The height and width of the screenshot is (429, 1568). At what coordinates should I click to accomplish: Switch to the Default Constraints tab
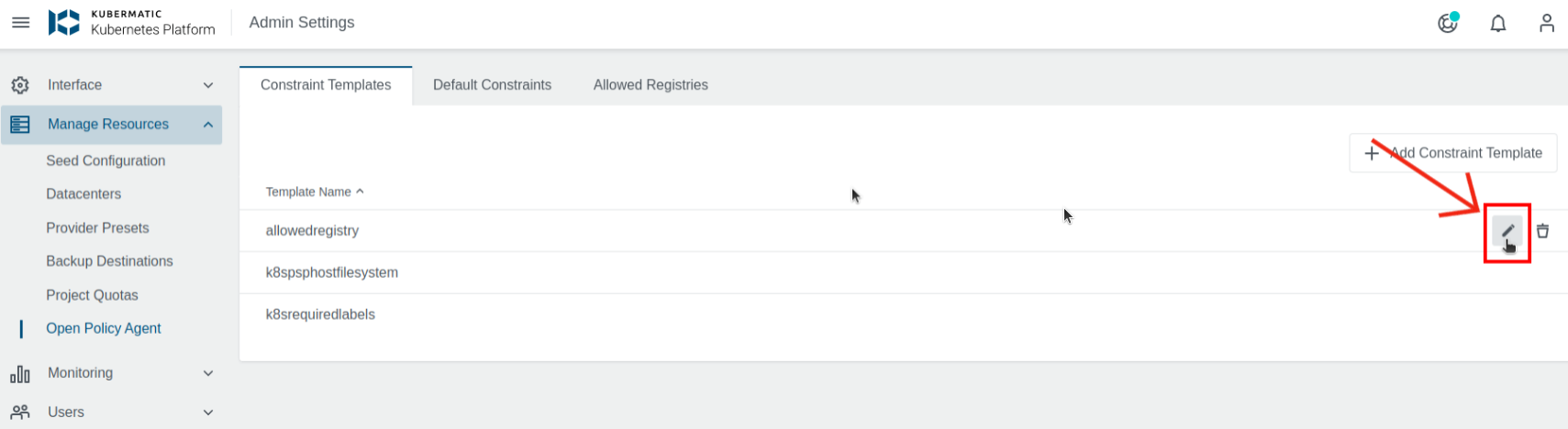point(492,85)
